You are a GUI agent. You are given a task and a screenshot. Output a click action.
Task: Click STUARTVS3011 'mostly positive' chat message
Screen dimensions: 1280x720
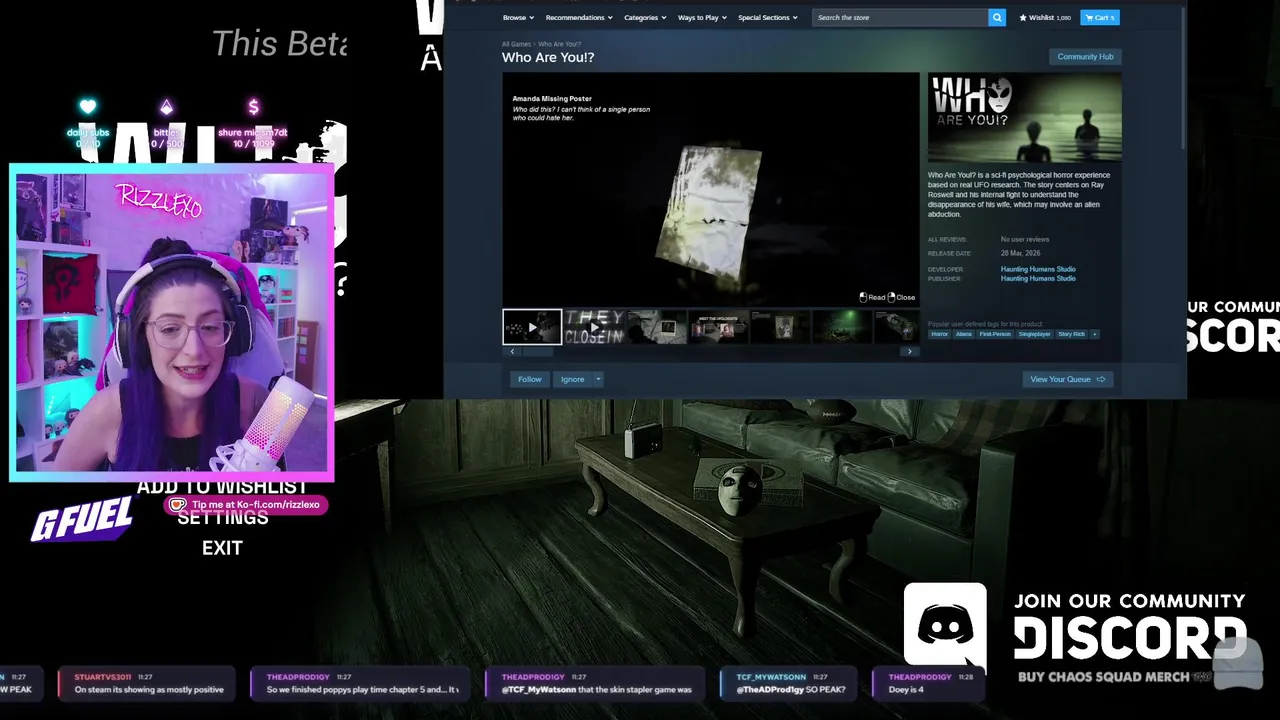(x=148, y=684)
